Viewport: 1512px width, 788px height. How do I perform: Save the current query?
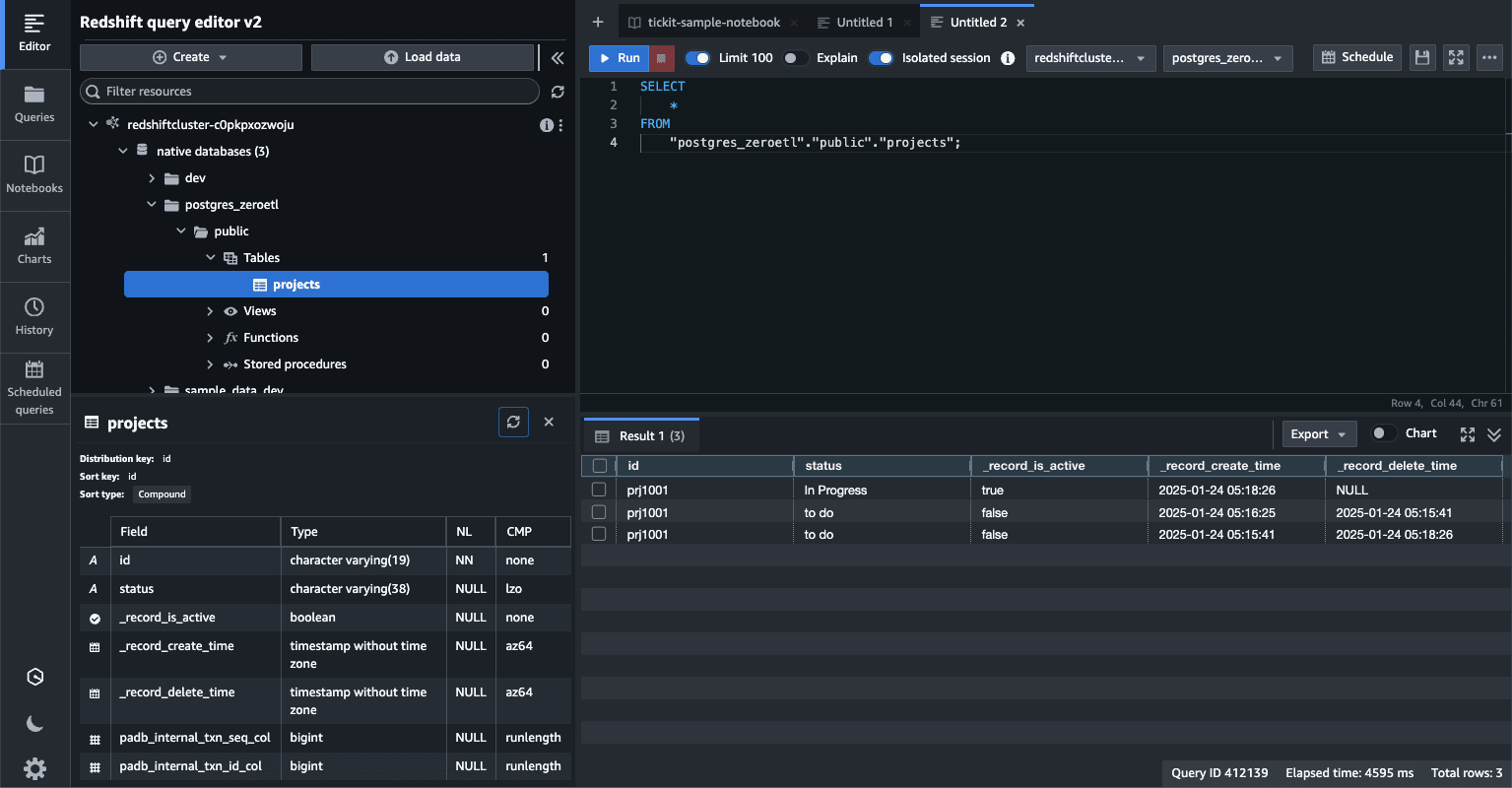pos(1421,57)
